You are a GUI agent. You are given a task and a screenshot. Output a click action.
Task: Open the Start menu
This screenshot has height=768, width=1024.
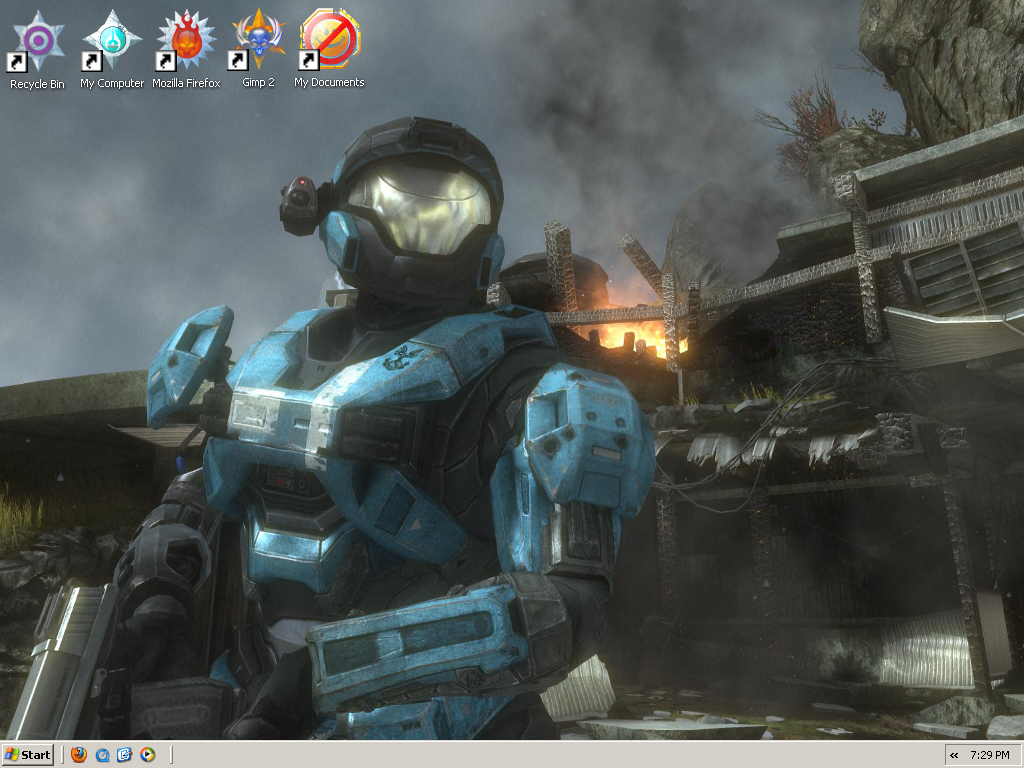29,755
